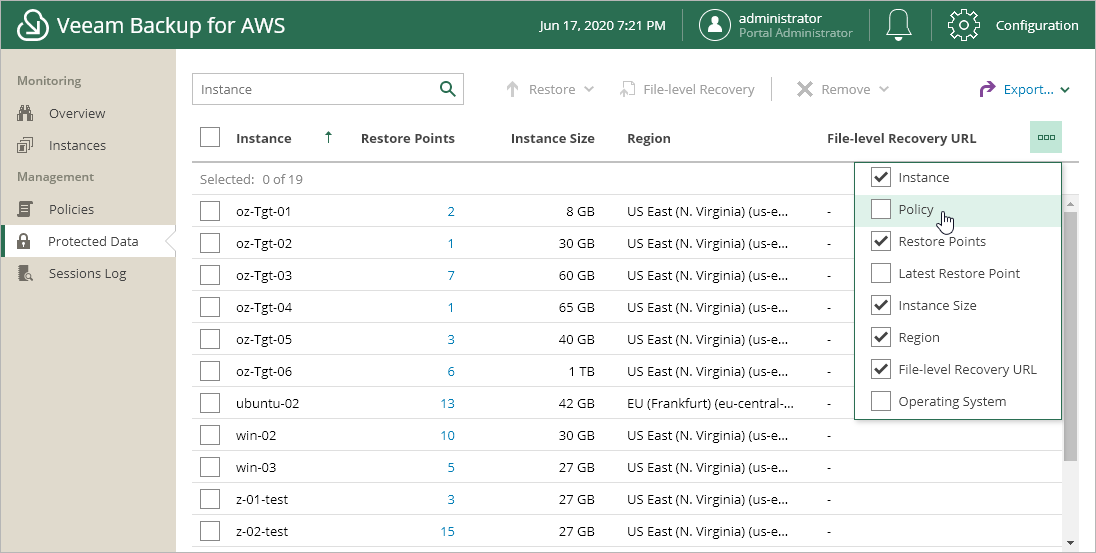
Task: Click the Configuration gear icon
Action: 964,25
